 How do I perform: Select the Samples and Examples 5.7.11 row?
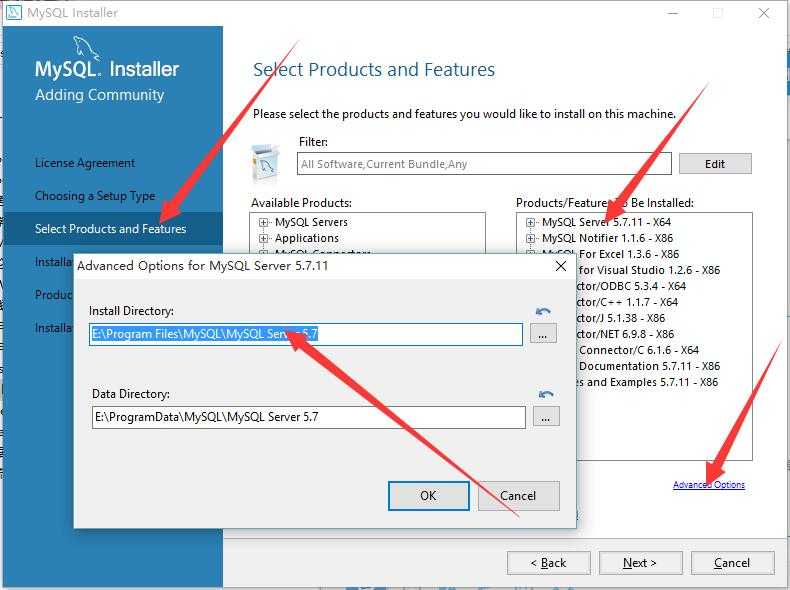[647, 382]
